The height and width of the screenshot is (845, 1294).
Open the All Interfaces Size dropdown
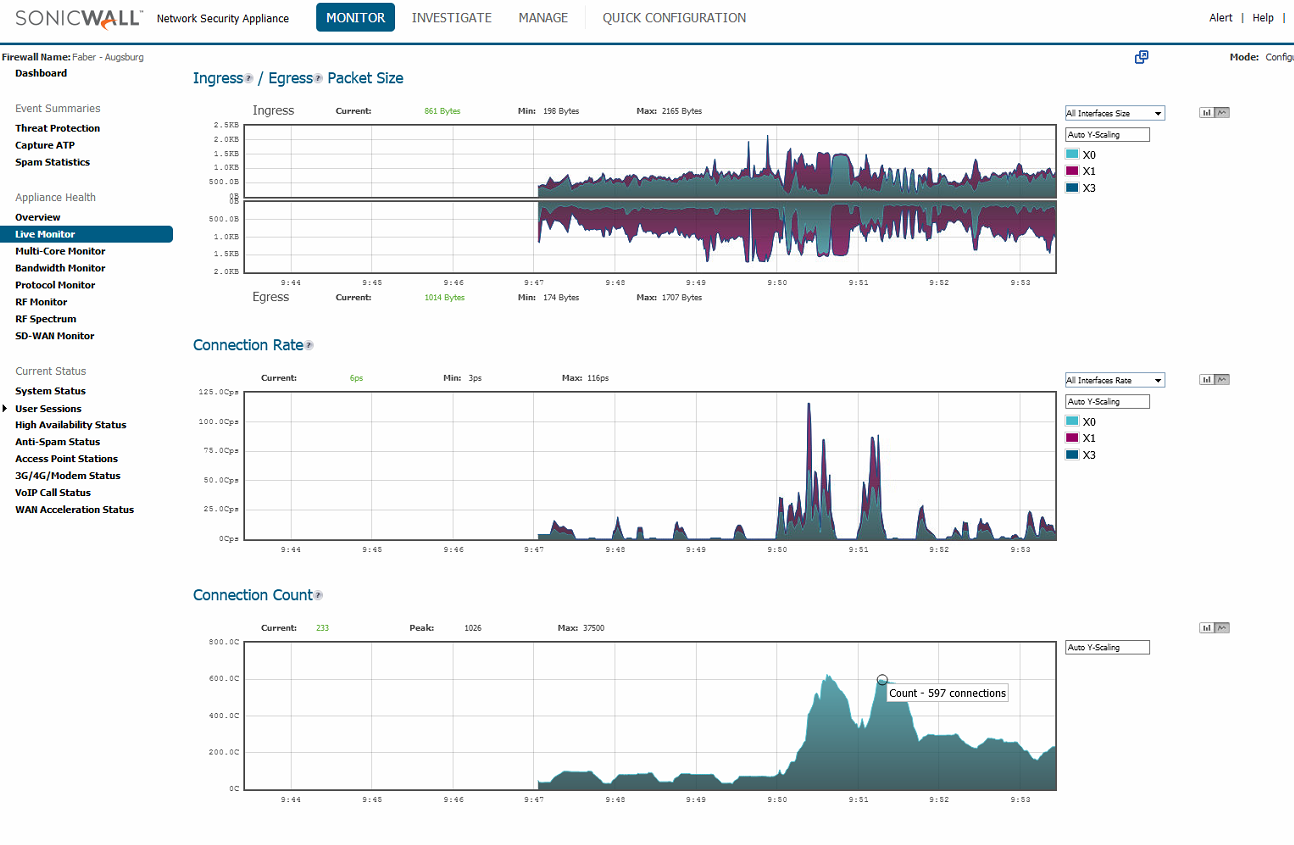click(1114, 113)
